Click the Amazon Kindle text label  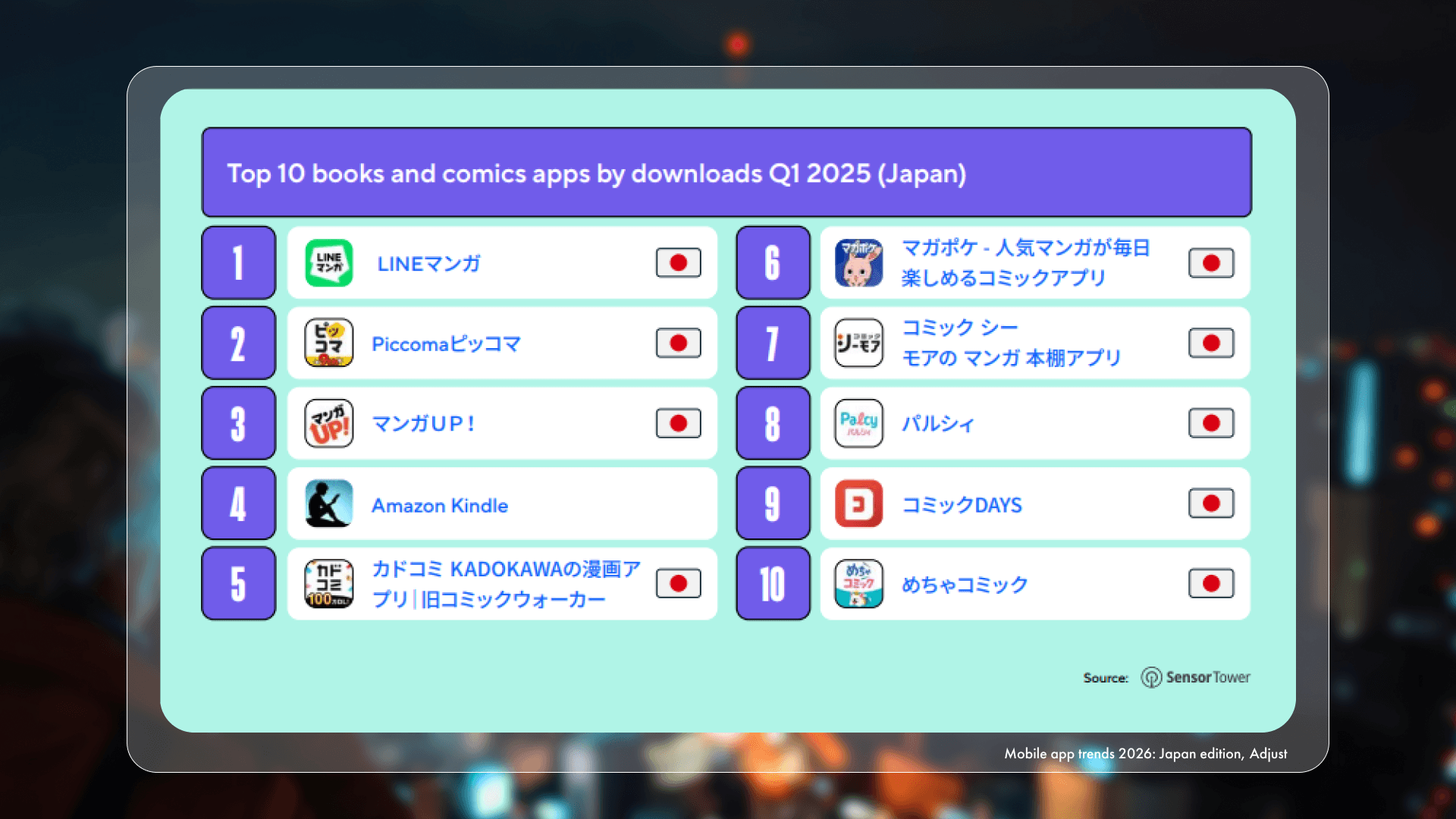pyautogui.click(x=440, y=506)
